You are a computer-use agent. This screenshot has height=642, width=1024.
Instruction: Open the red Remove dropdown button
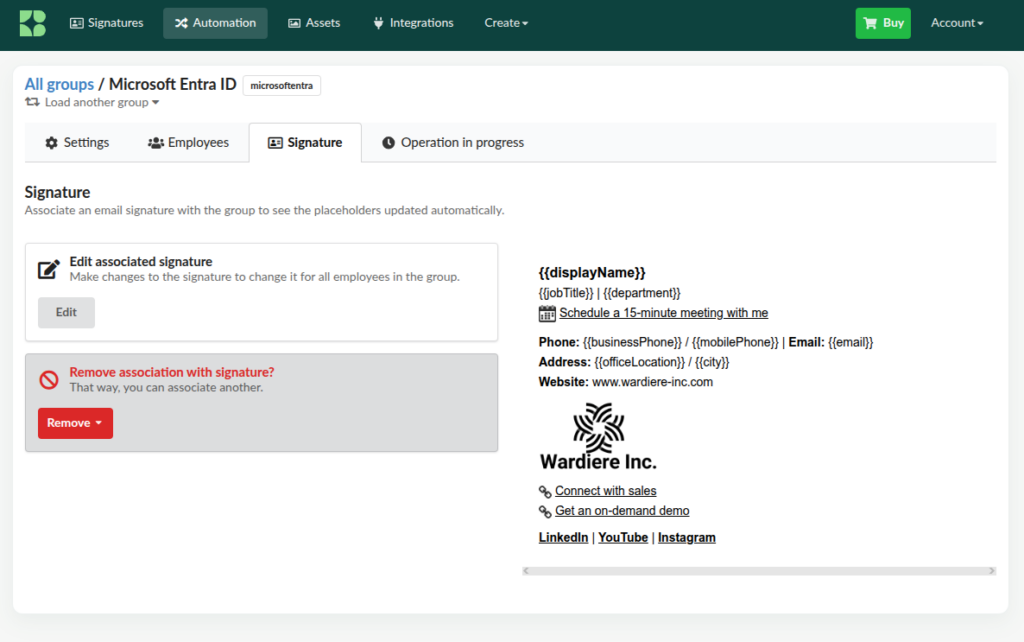(x=75, y=423)
